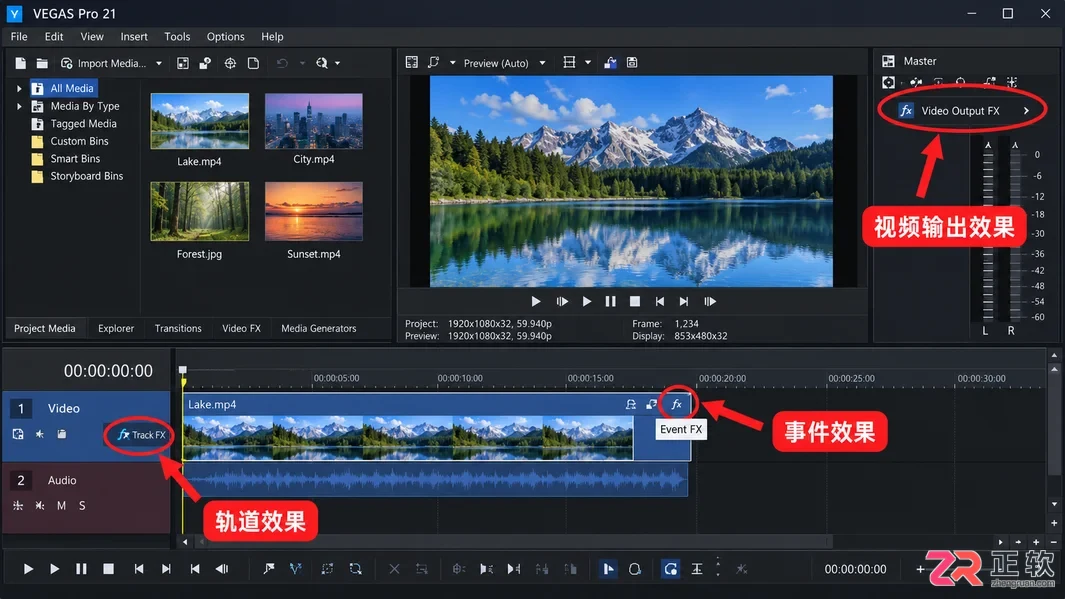Image resolution: width=1065 pixels, height=599 pixels.
Task: Click the Import Media button
Action: tap(103, 63)
